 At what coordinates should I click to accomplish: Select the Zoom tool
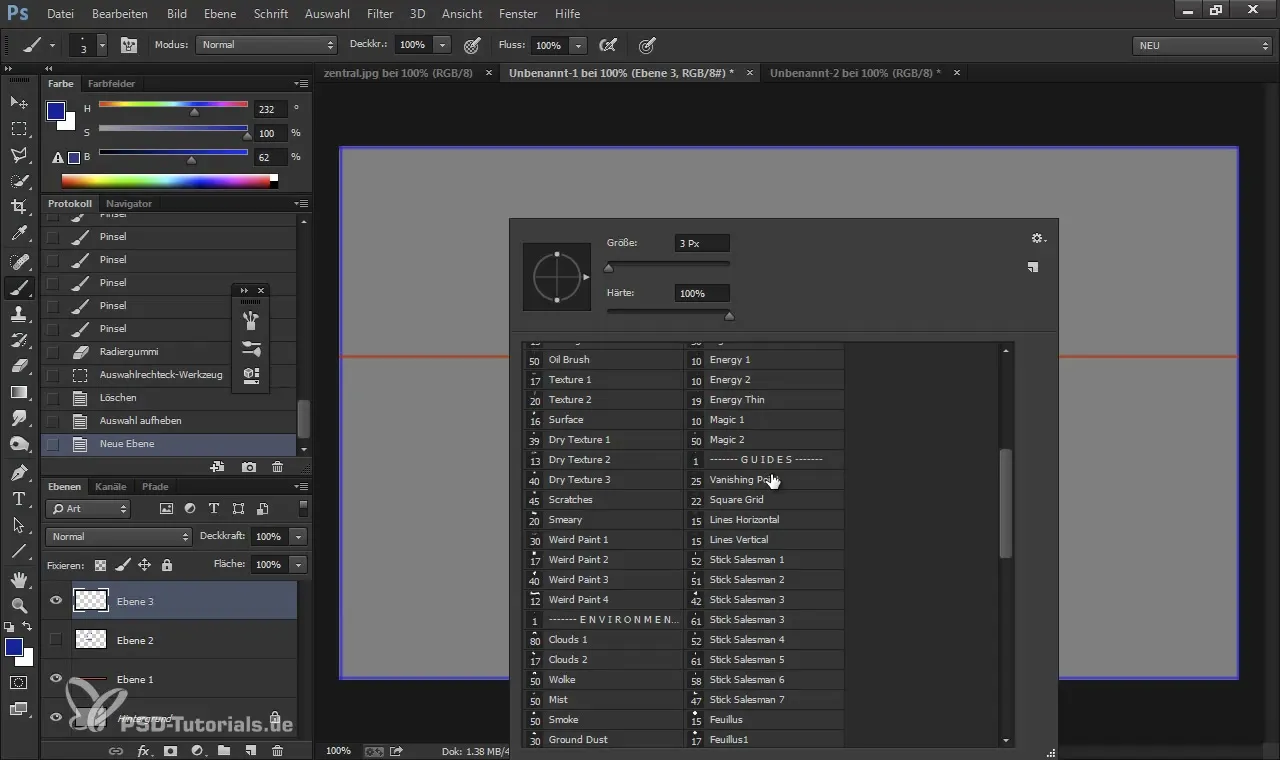(x=19, y=606)
